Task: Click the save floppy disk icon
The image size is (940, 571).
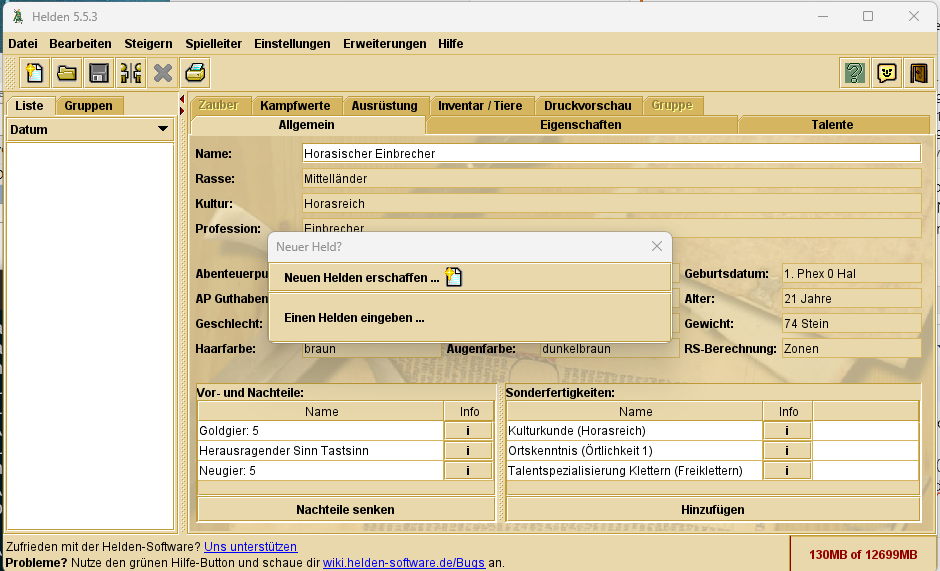Action: [99, 73]
